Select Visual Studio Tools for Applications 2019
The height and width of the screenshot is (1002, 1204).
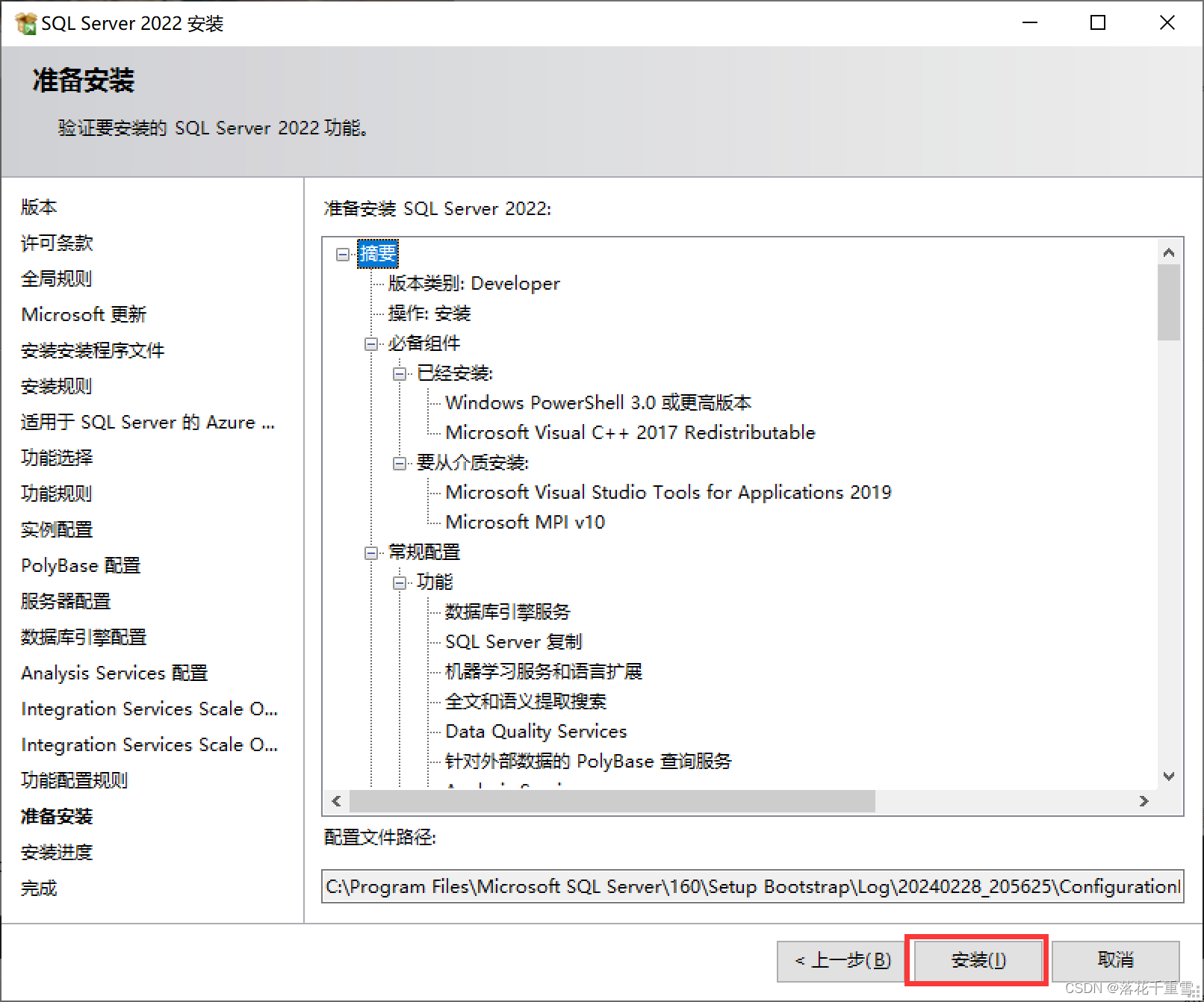[668, 493]
